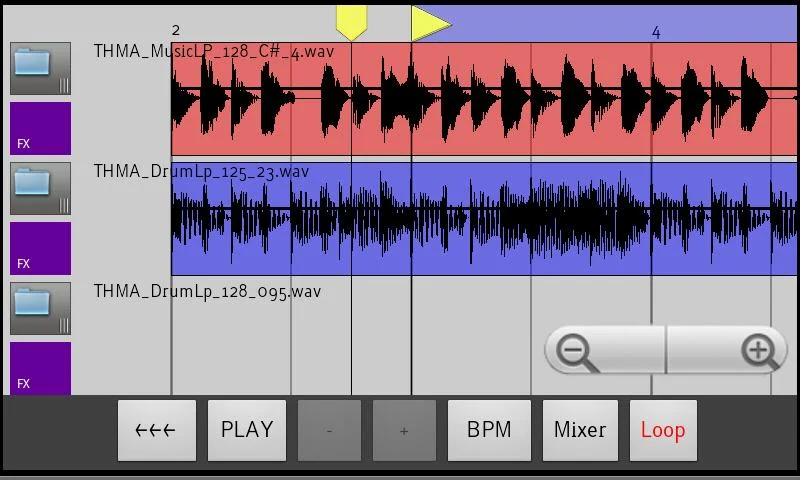Toggle the red Loop button
The width and height of the screenshot is (800, 480).
coord(663,430)
